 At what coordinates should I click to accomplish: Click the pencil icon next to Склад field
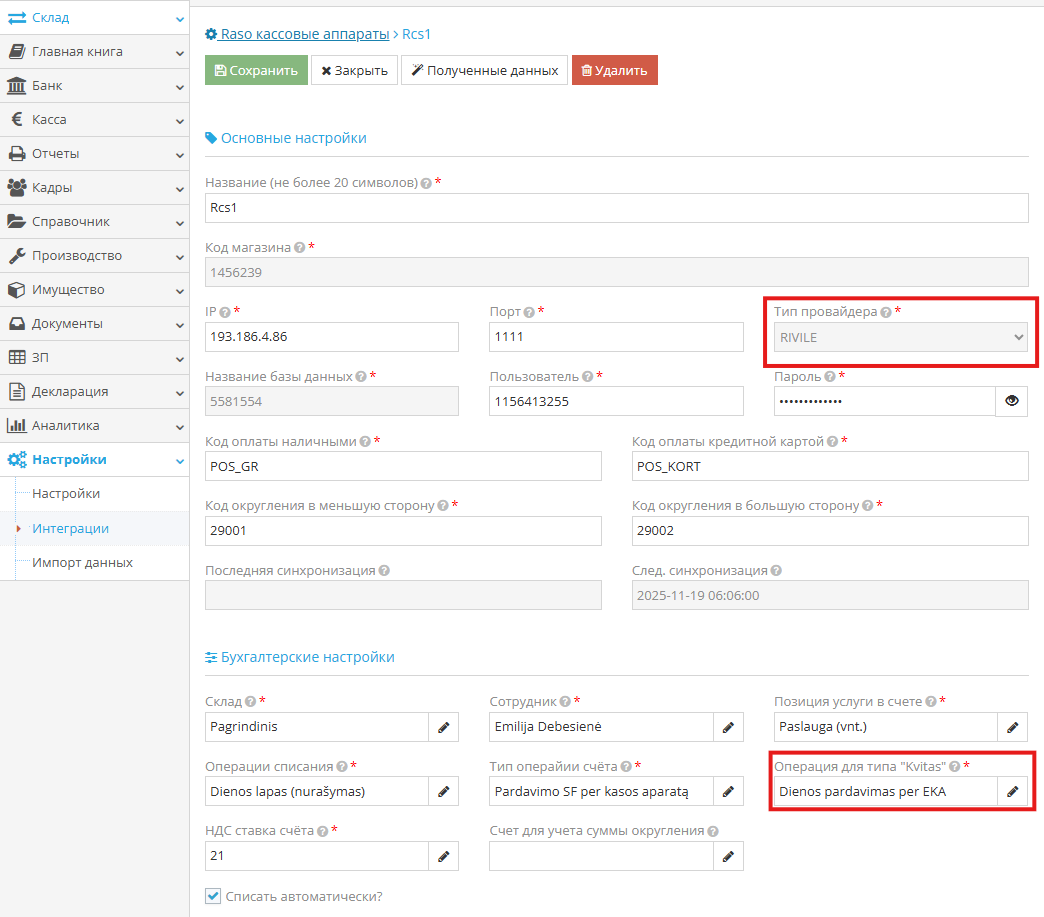click(443, 727)
